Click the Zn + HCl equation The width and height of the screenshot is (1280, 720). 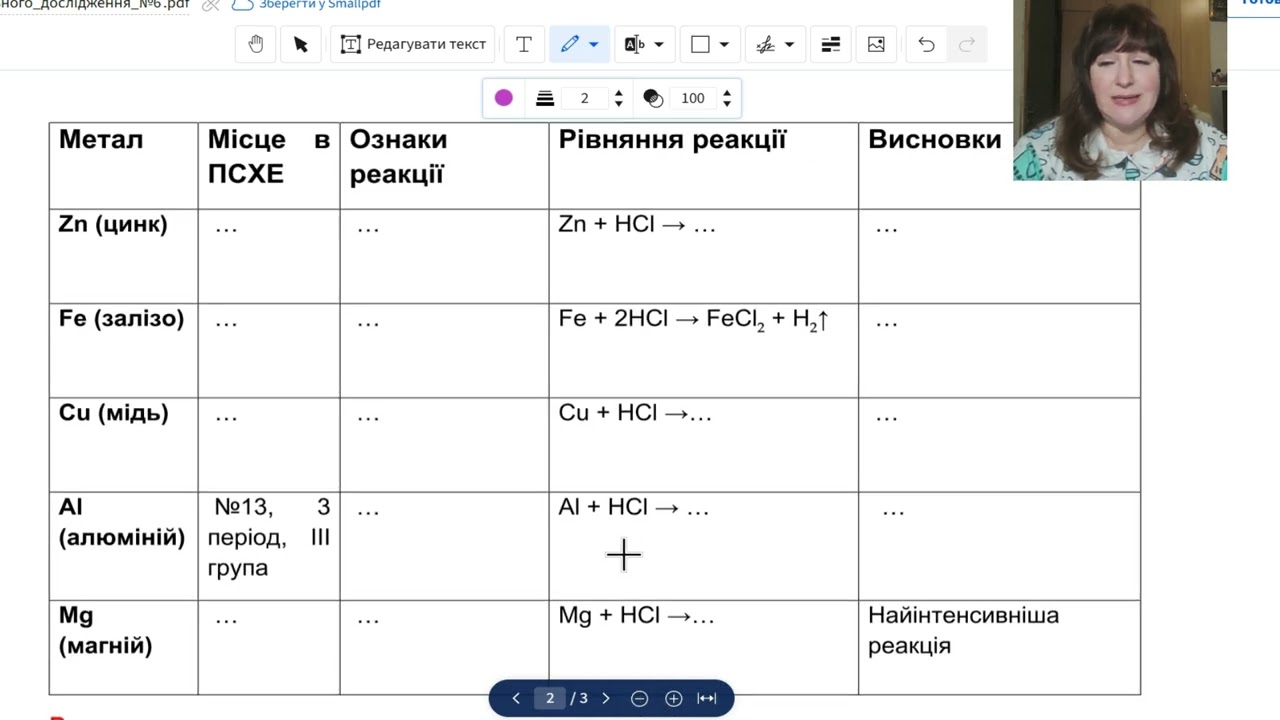[637, 224]
